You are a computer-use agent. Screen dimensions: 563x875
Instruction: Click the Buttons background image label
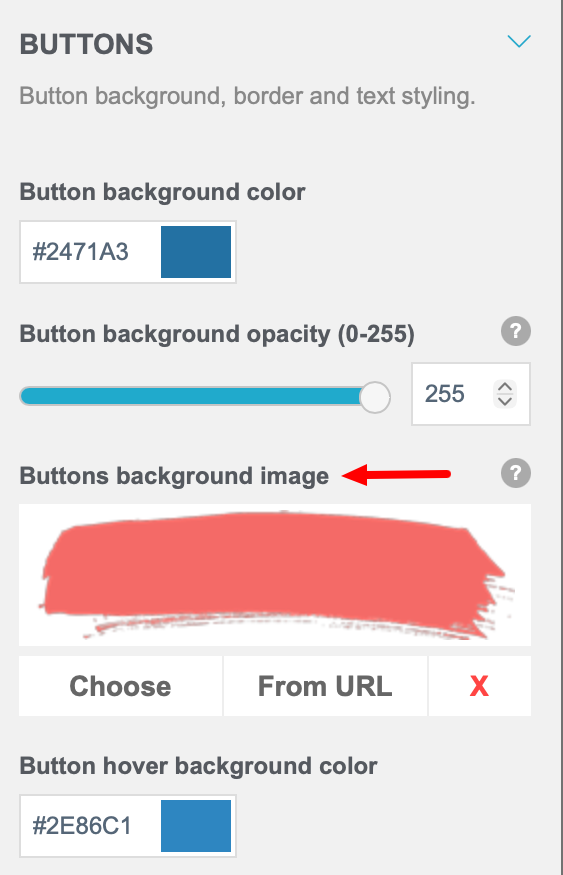(174, 476)
